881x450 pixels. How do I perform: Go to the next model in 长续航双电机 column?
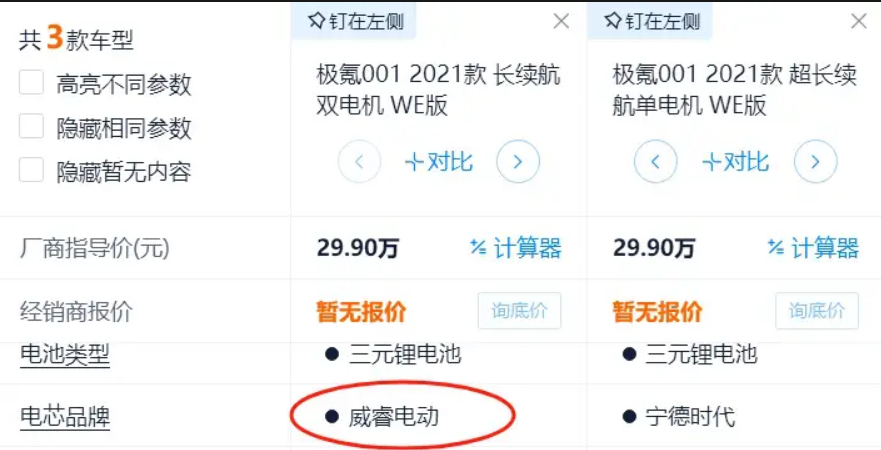518,162
